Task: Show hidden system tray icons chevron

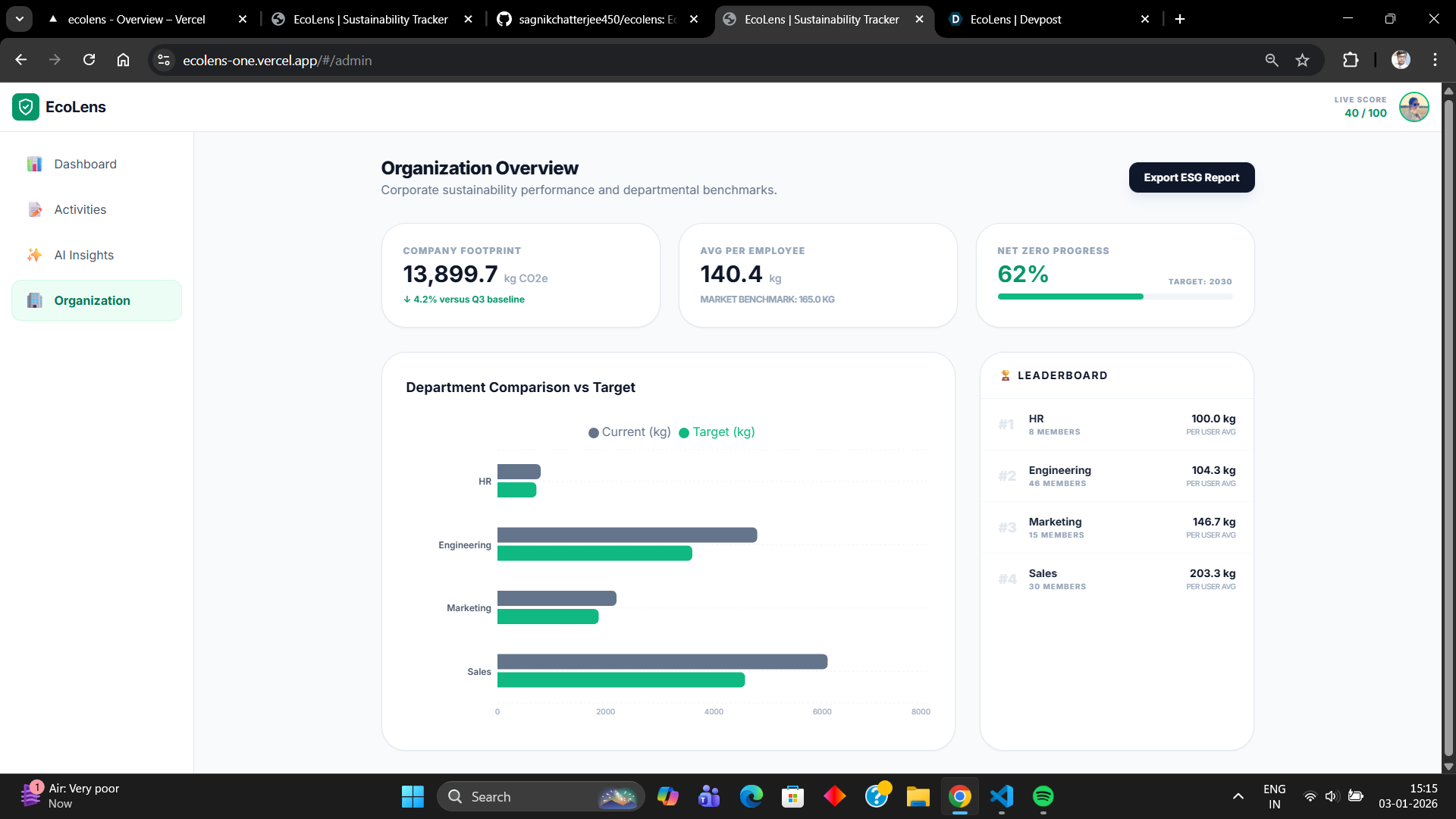Action: pyautogui.click(x=1238, y=796)
